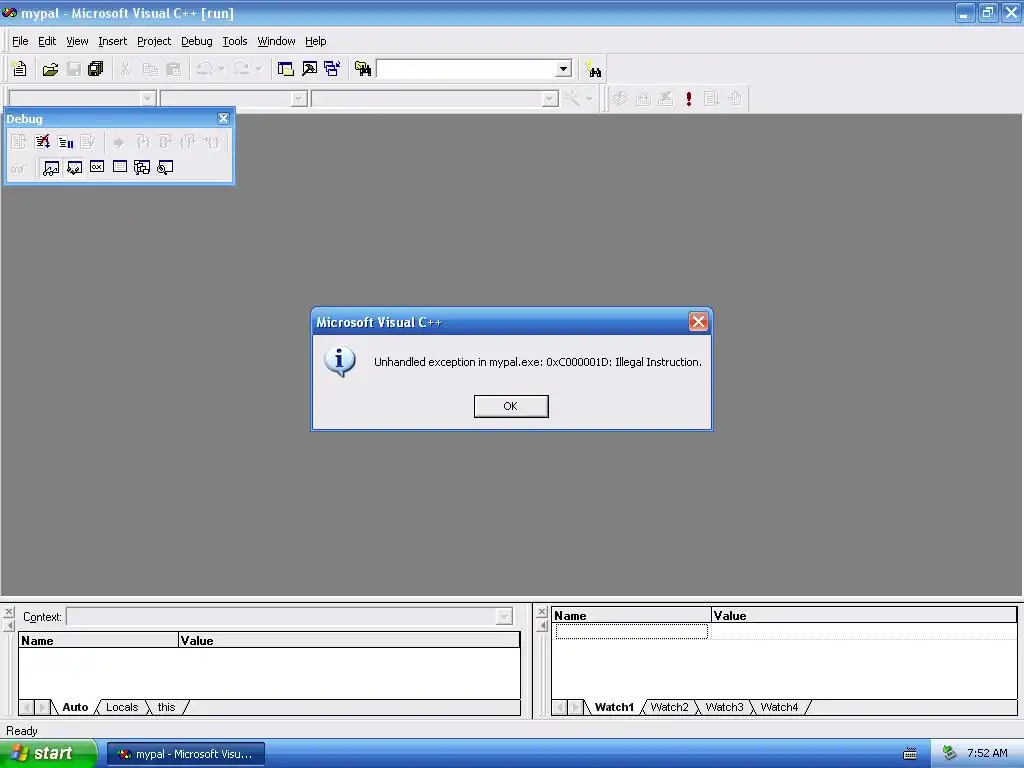Click the Step Out icon
Image resolution: width=1024 pixels, height=768 pixels.
188,142
